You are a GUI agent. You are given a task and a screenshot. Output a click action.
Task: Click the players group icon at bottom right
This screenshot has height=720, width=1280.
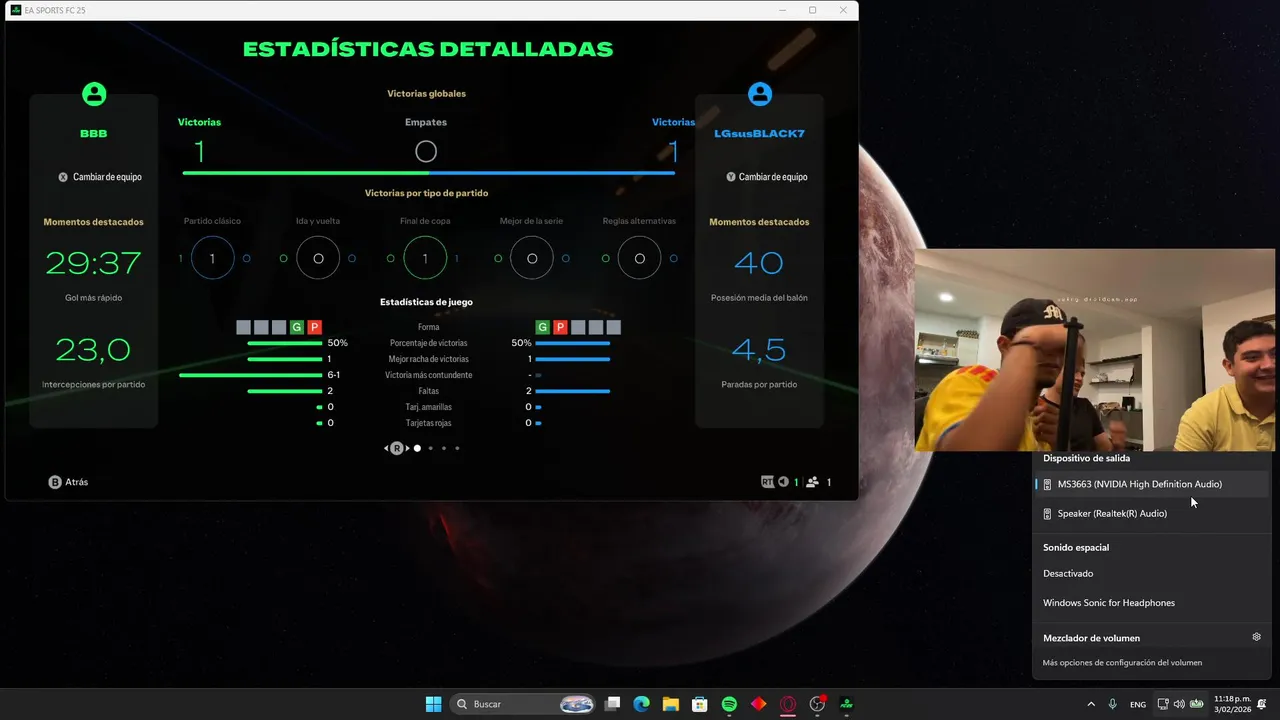point(812,482)
